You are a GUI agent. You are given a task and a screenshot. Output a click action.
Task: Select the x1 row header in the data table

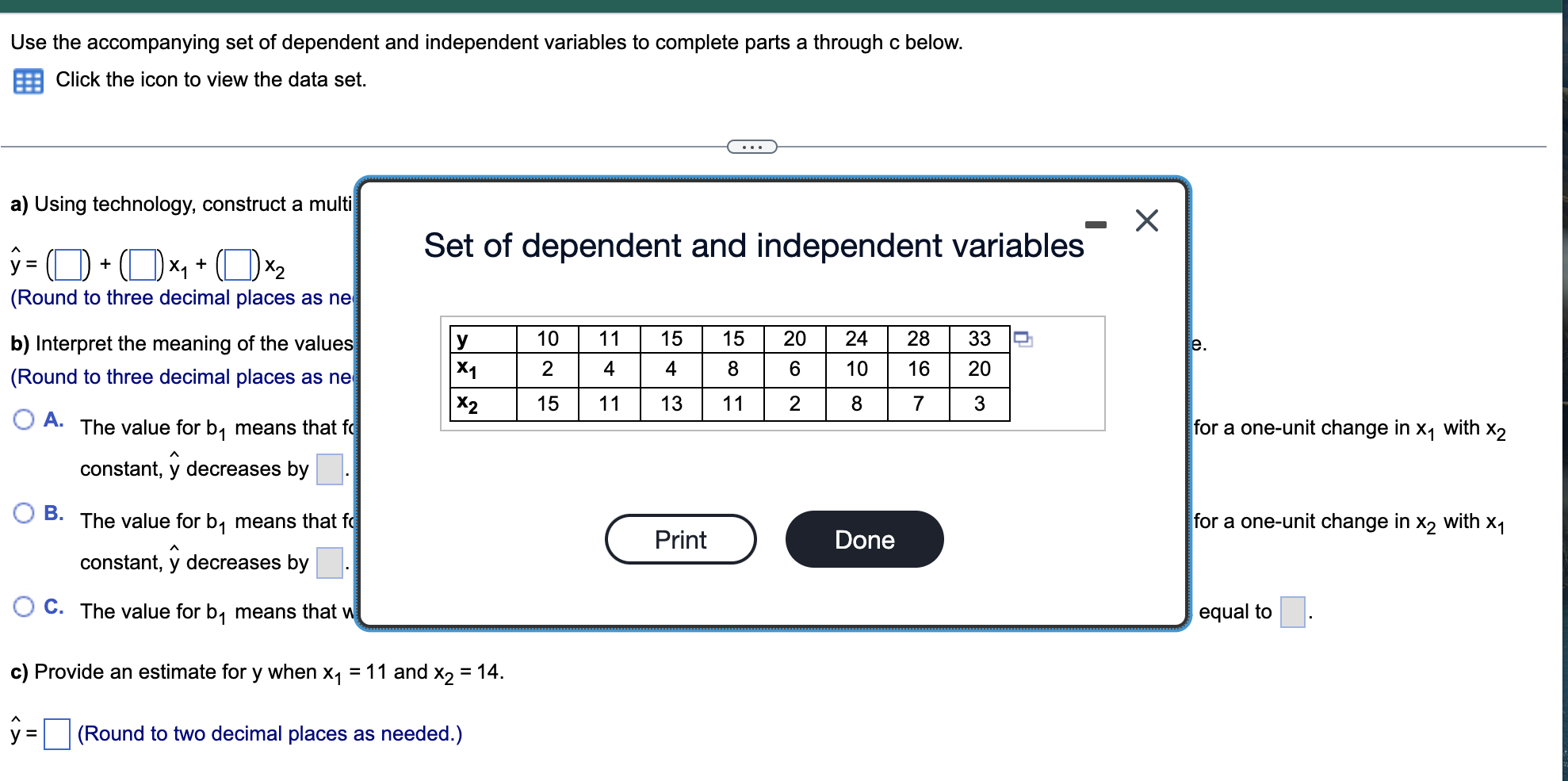466,369
